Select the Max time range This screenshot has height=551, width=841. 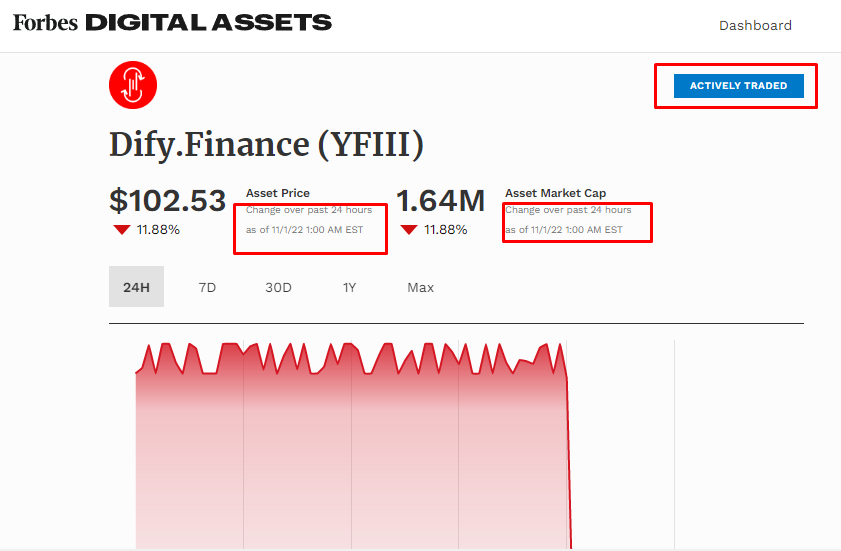420,288
